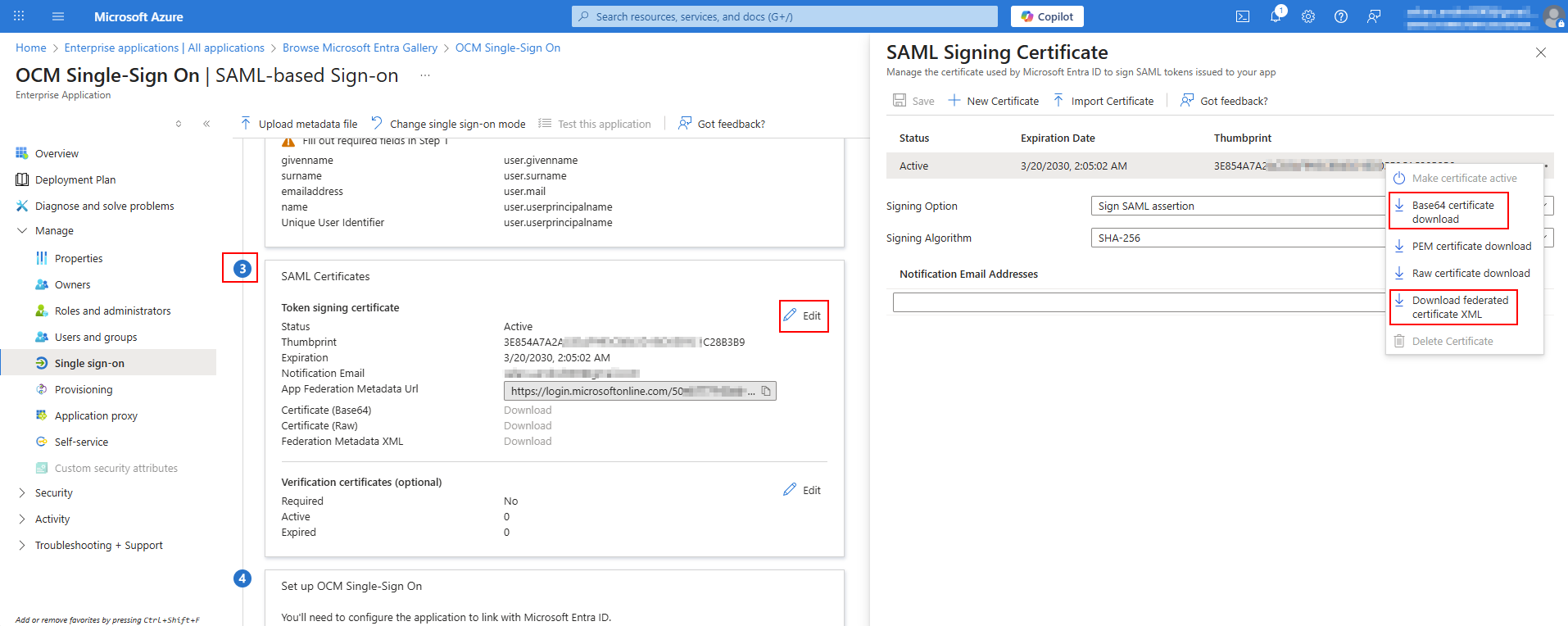Expand the Activity section
Image resolution: width=1568 pixels, height=626 pixels.
[22, 519]
